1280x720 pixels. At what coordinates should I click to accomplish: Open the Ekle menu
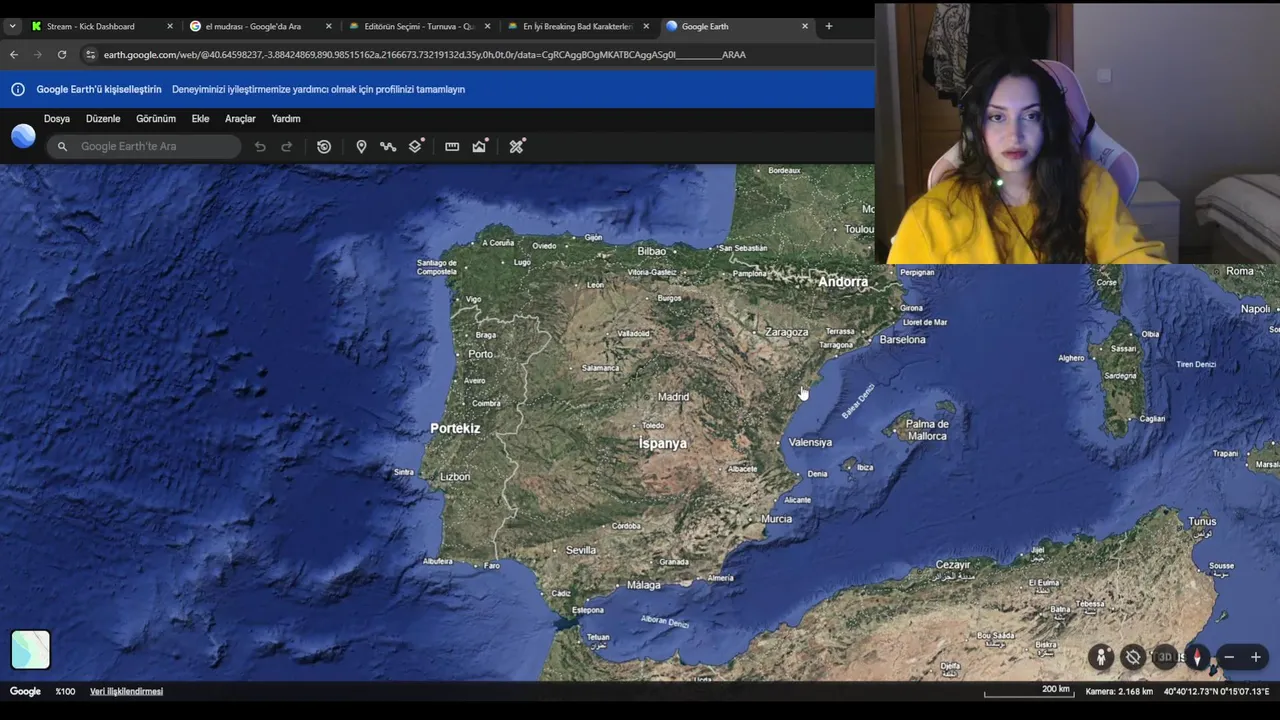[x=200, y=118]
